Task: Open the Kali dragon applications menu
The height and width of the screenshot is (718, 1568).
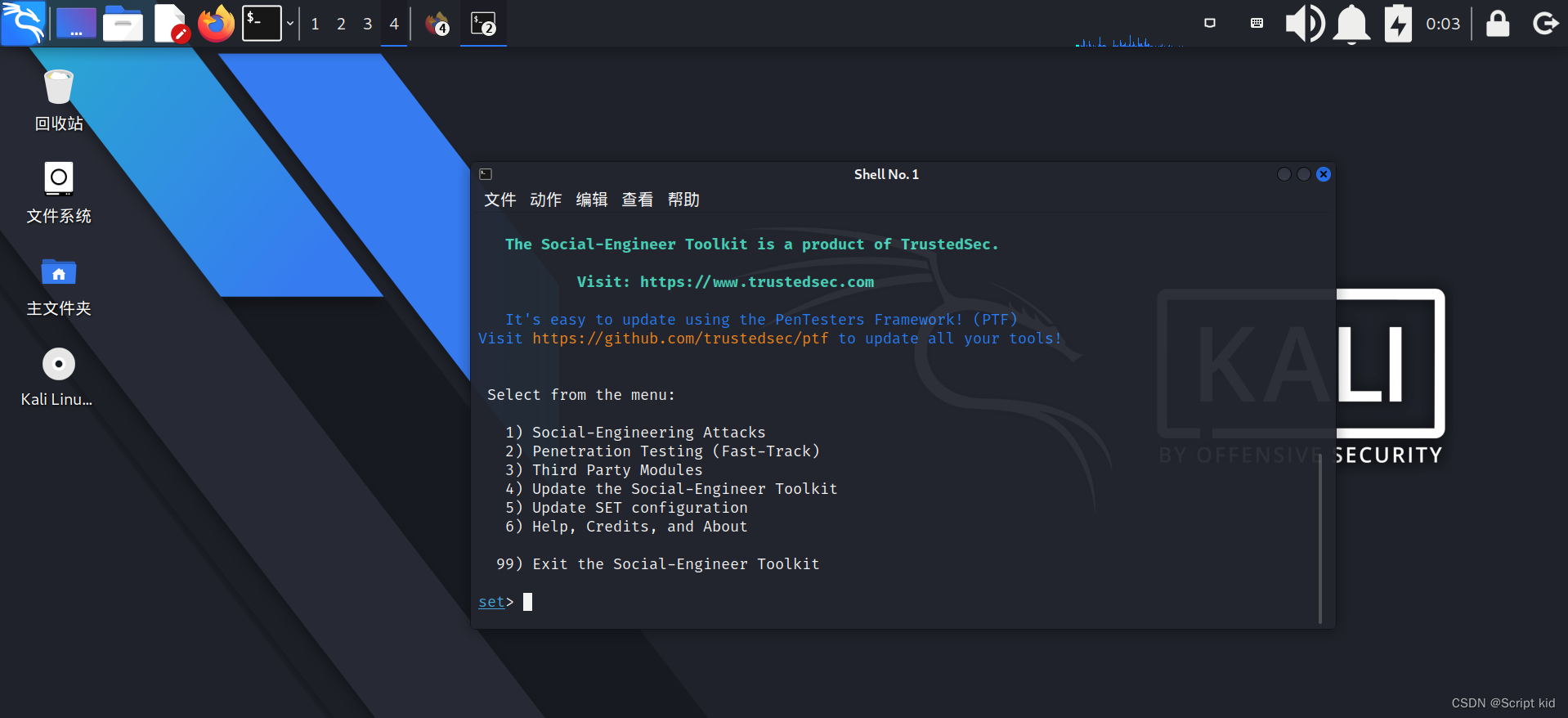Action: pos(23,23)
